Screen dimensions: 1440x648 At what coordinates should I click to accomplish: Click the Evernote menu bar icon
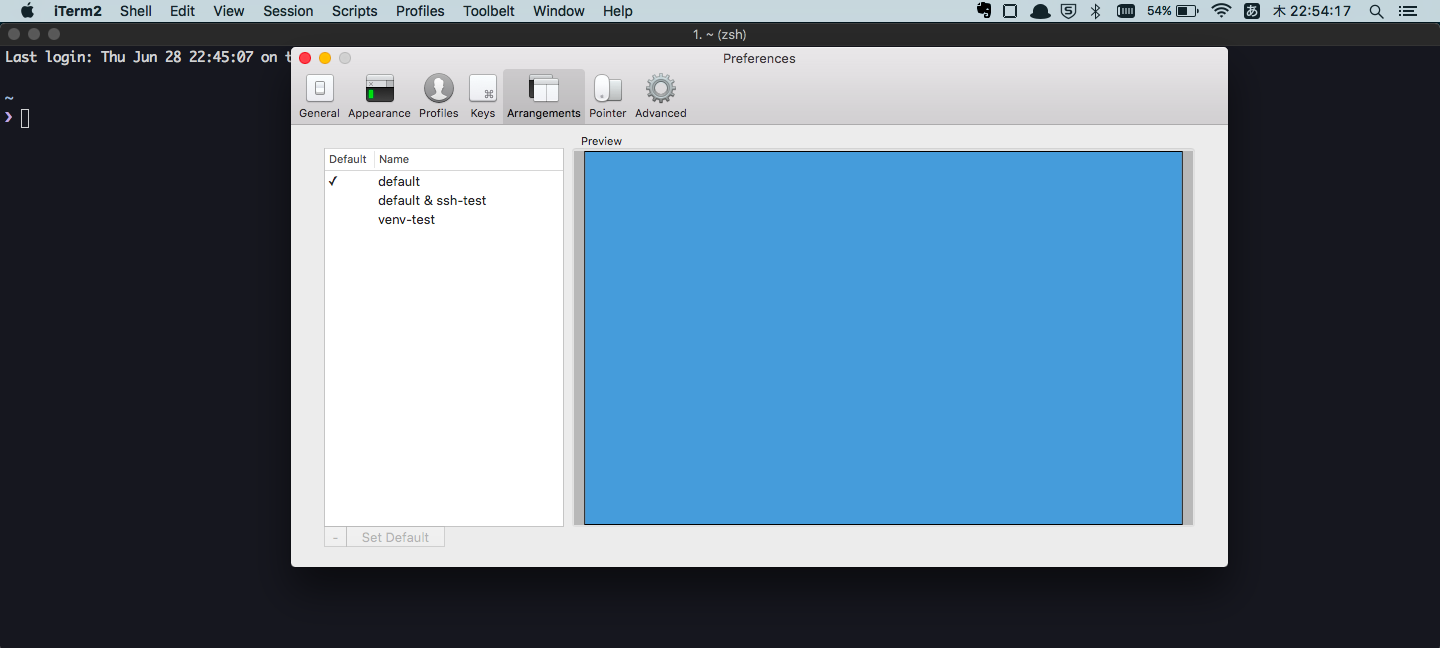pyautogui.click(x=984, y=11)
